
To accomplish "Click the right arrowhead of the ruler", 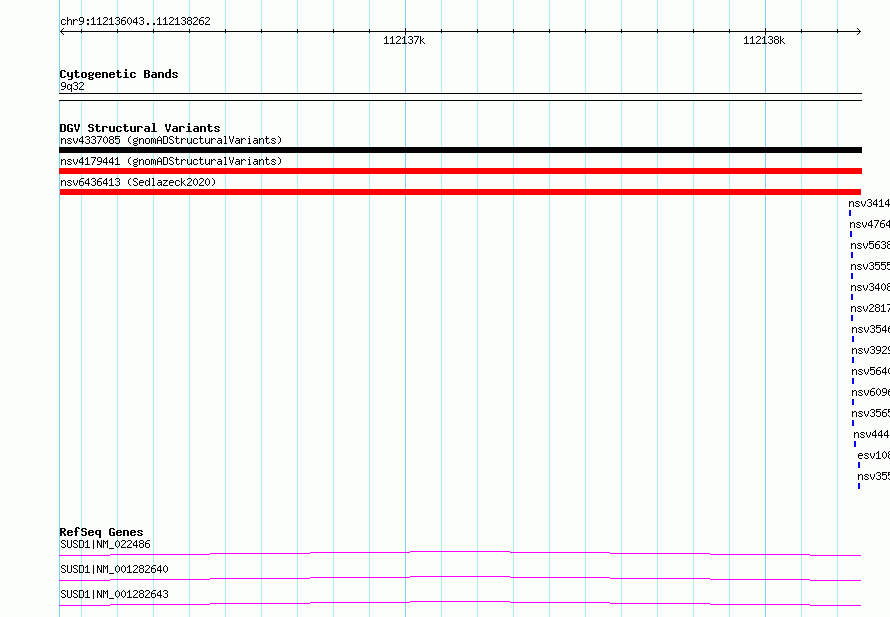I will click(x=859, y=31).
